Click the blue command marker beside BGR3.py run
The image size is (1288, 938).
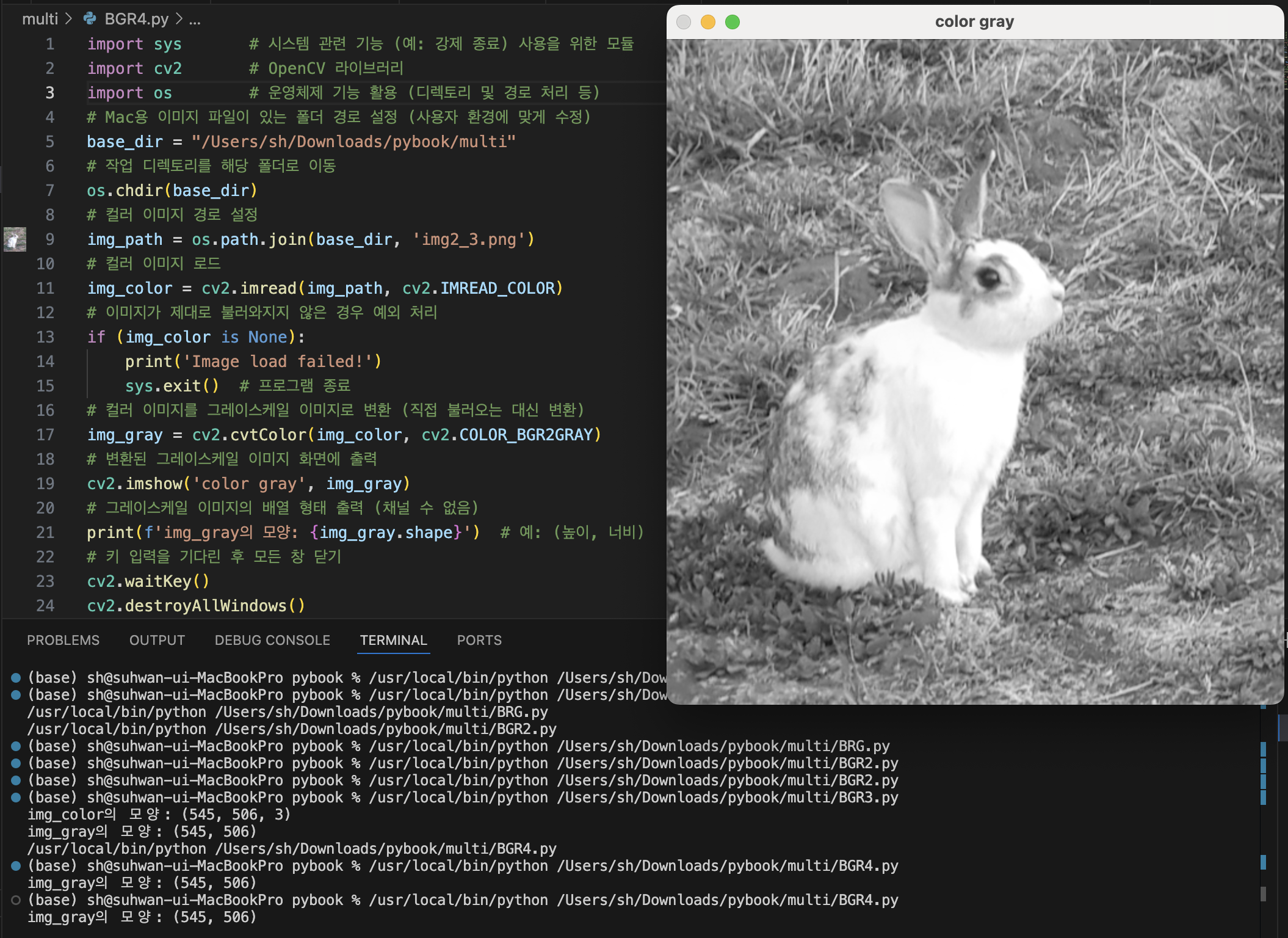pyautogui.click(x=16, y=798)
